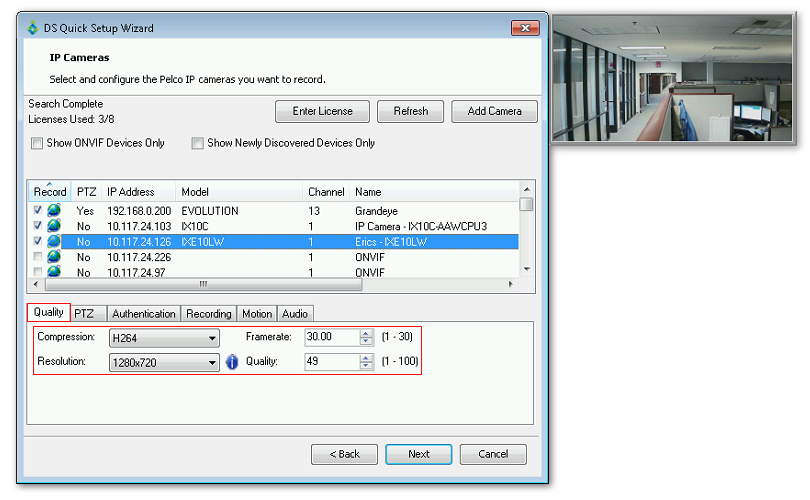Click the DS Quick Setup Wizard title icon
The height and width of the screenshot is (500, 810).
click(x=31, y=28)
